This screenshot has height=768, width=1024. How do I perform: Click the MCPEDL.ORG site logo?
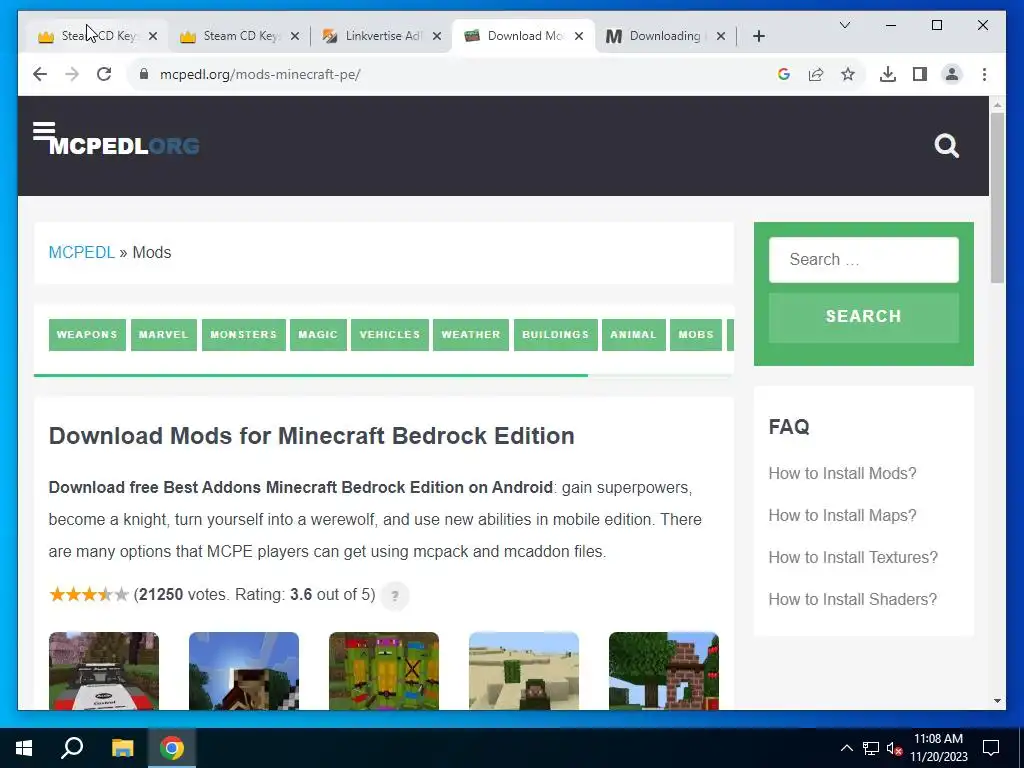[124, 146]
